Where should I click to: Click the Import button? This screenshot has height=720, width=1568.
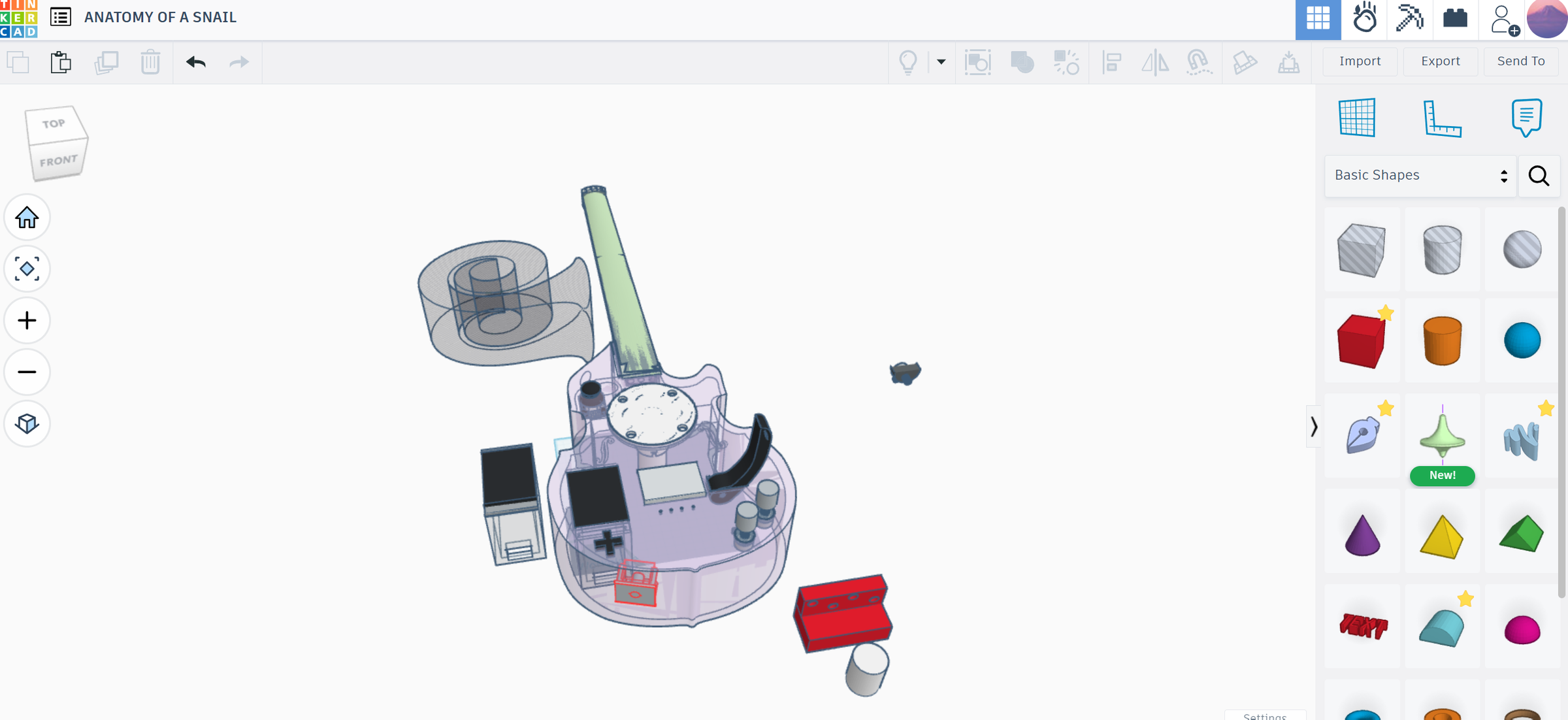click(1360, 61)
